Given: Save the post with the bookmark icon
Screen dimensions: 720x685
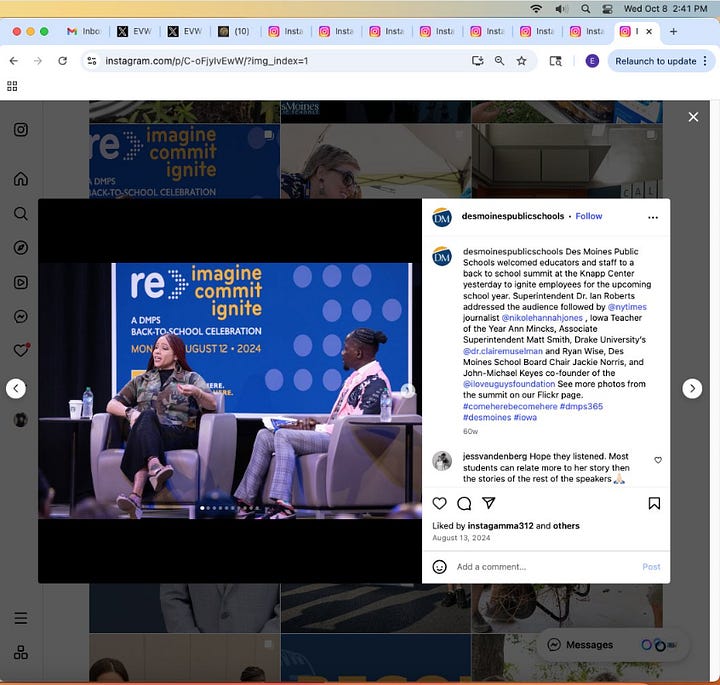Looking at the screenshot, I should click(654, 503).
